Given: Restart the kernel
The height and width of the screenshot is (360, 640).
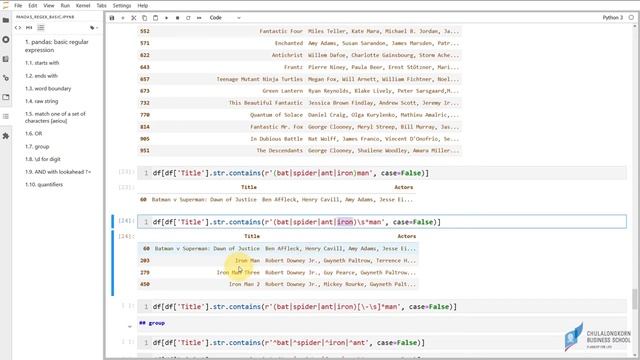Looking at the screenshot, I should [188, 18].
